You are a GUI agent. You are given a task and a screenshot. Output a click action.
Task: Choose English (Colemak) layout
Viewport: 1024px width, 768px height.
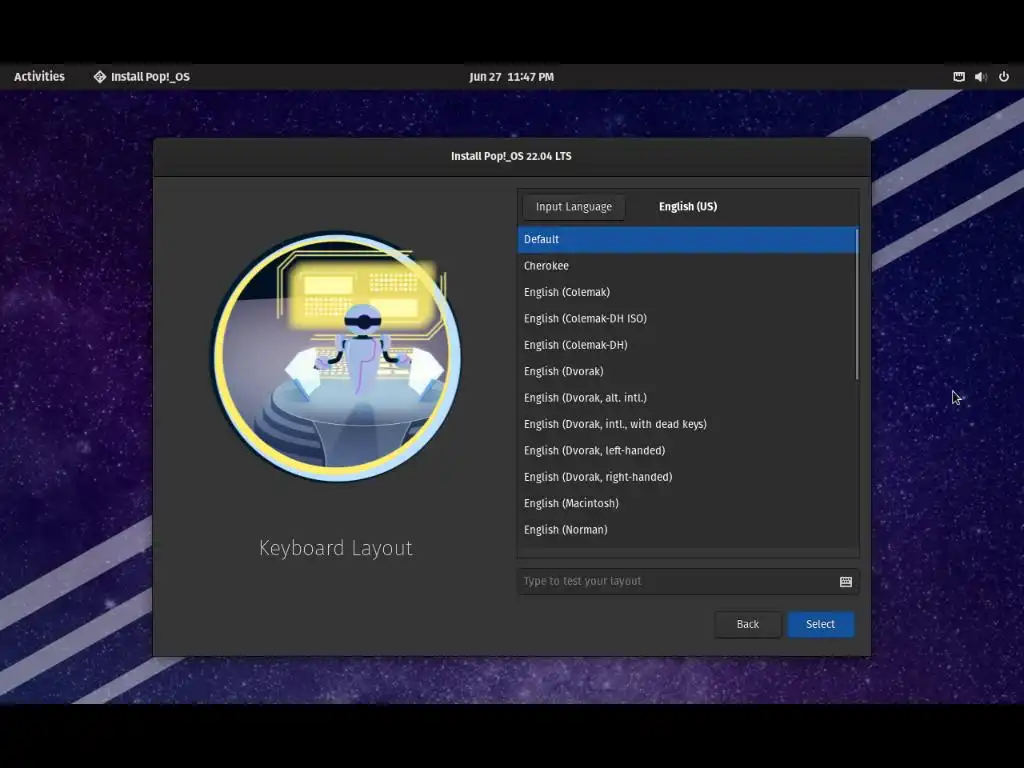[687, 292]
